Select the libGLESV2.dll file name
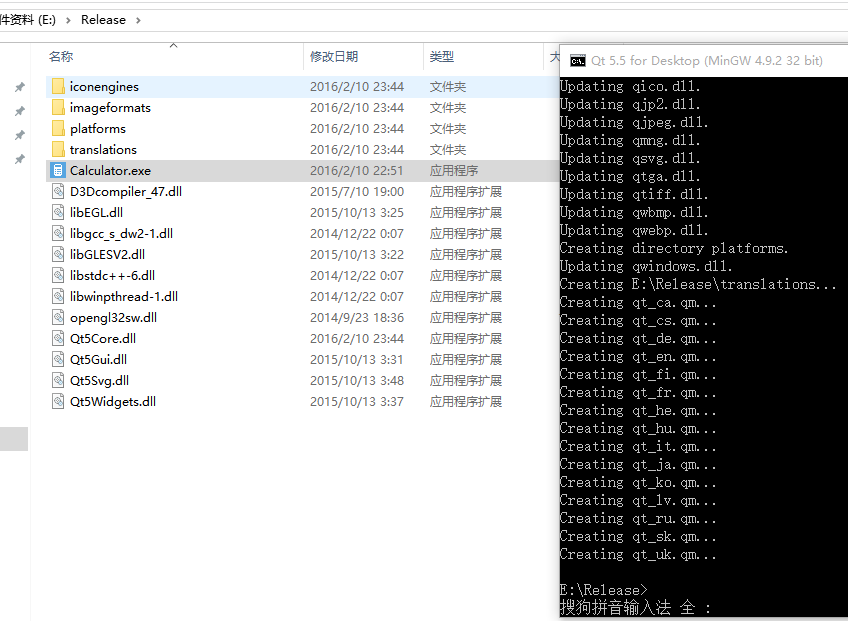Viewport: 848px width, 621px height. 108,255
